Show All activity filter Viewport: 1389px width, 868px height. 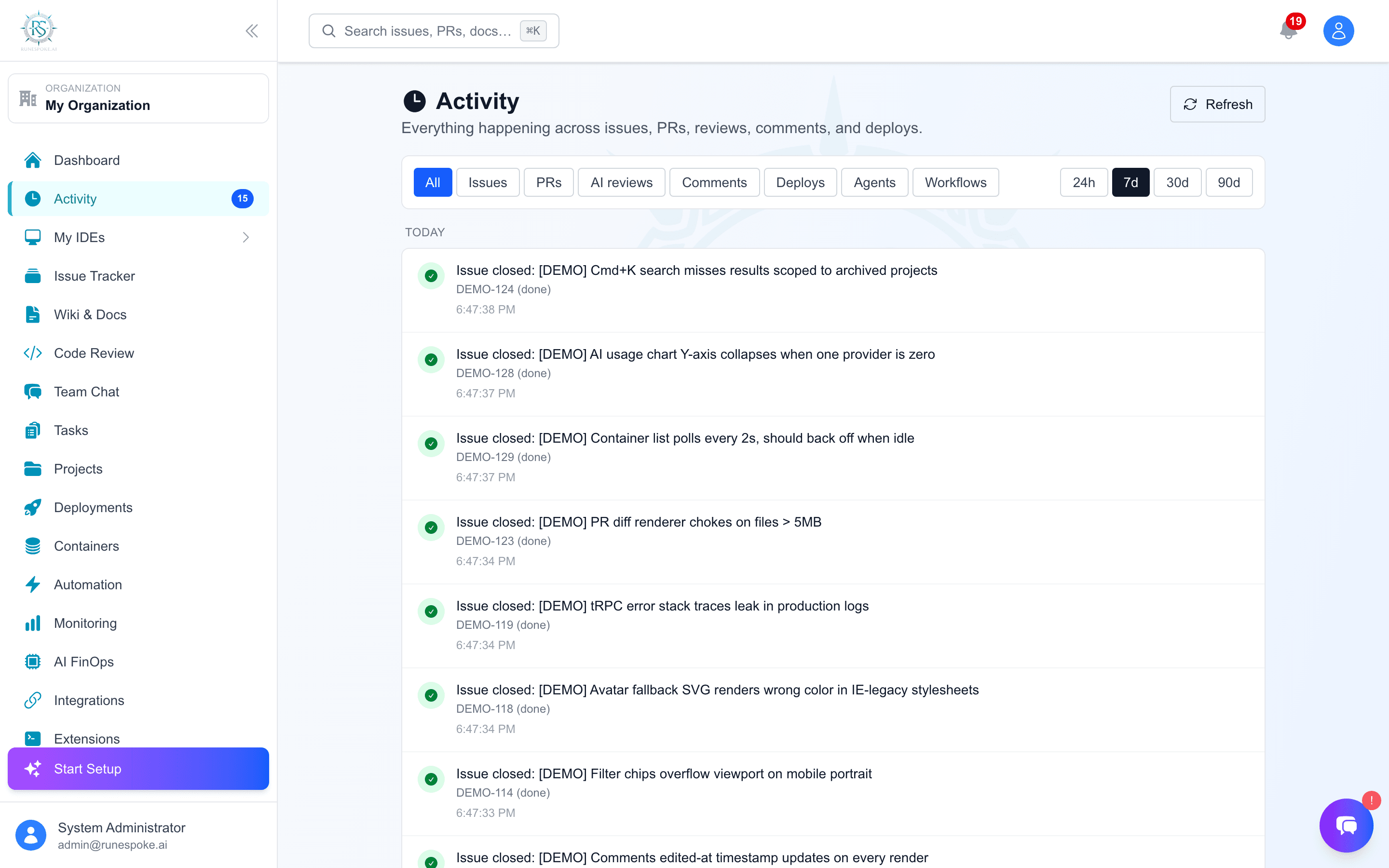click(433, 183)
